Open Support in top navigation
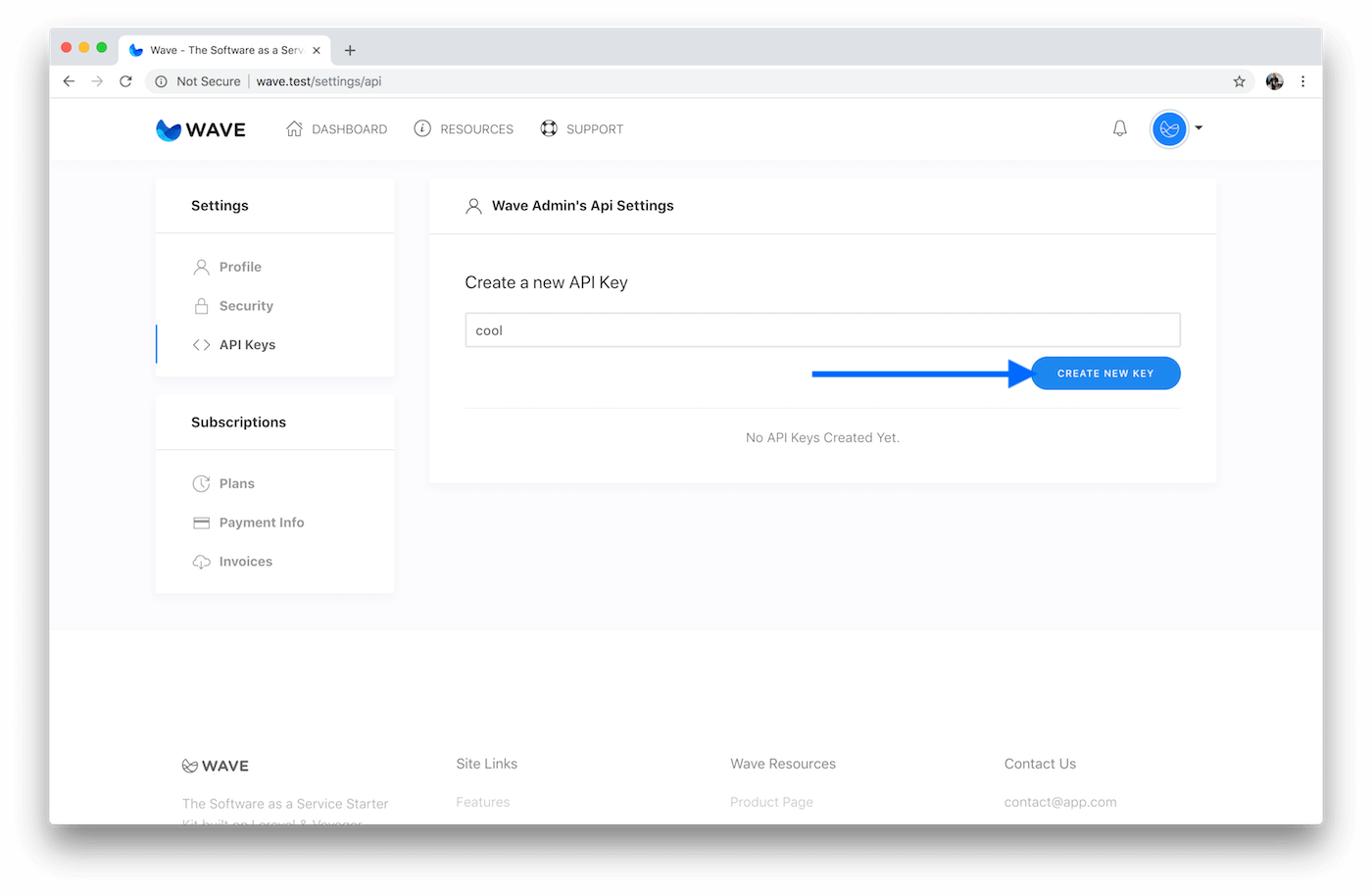 pos(582,129)
